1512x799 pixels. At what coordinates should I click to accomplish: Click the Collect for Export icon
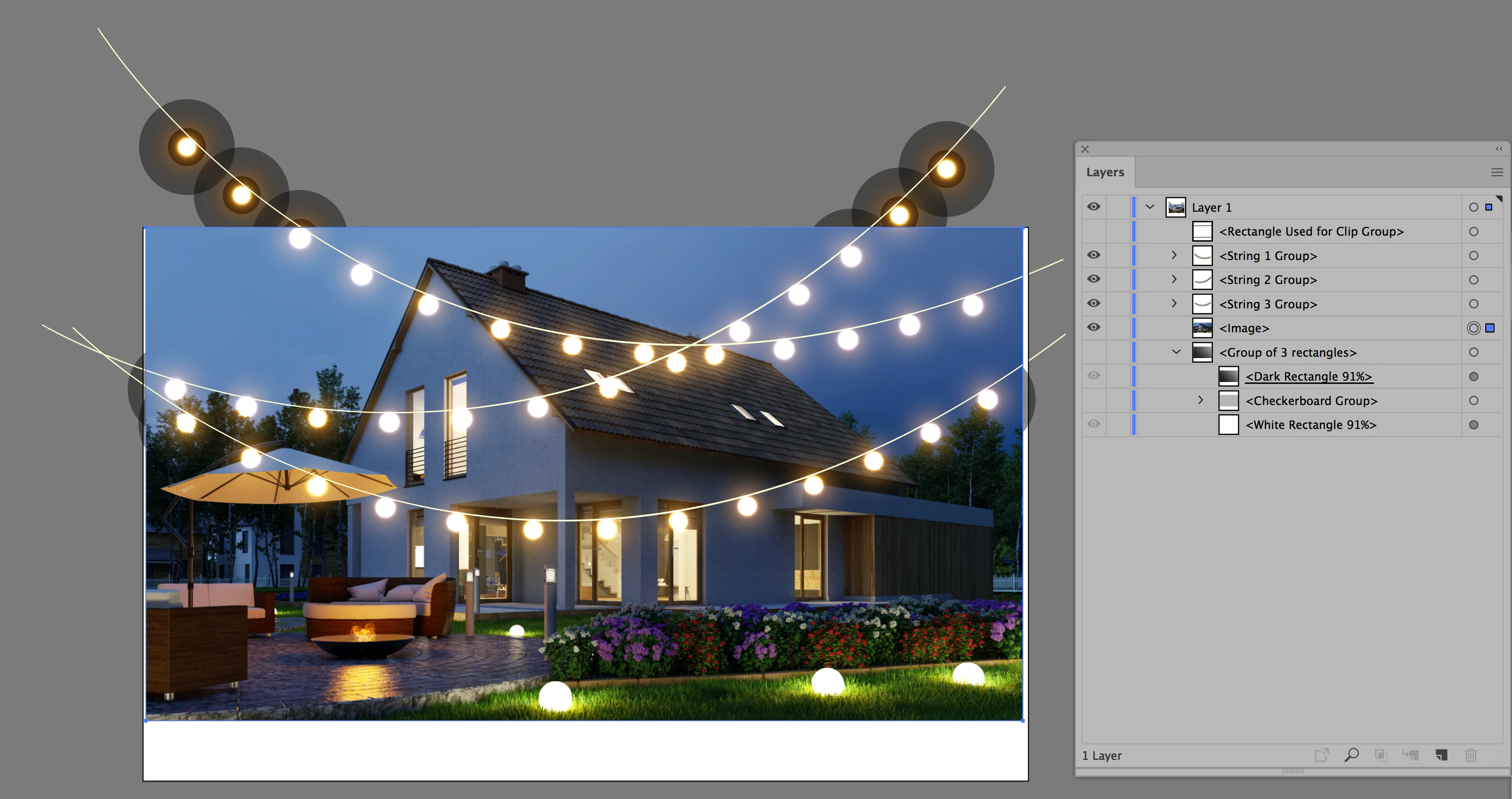pyautogui.click(x=1321, y=755)
